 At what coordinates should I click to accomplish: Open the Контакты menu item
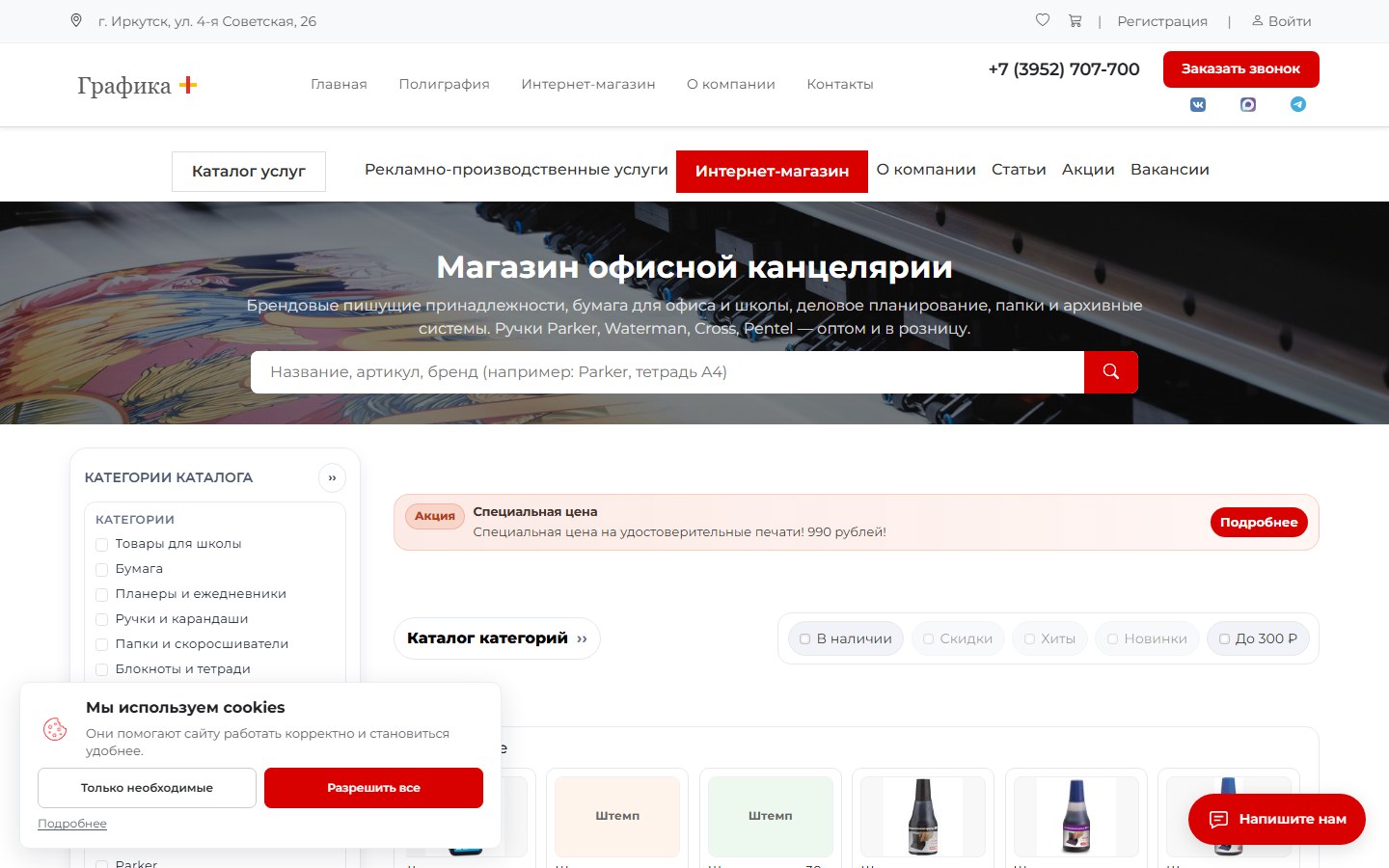click(840, 84)
